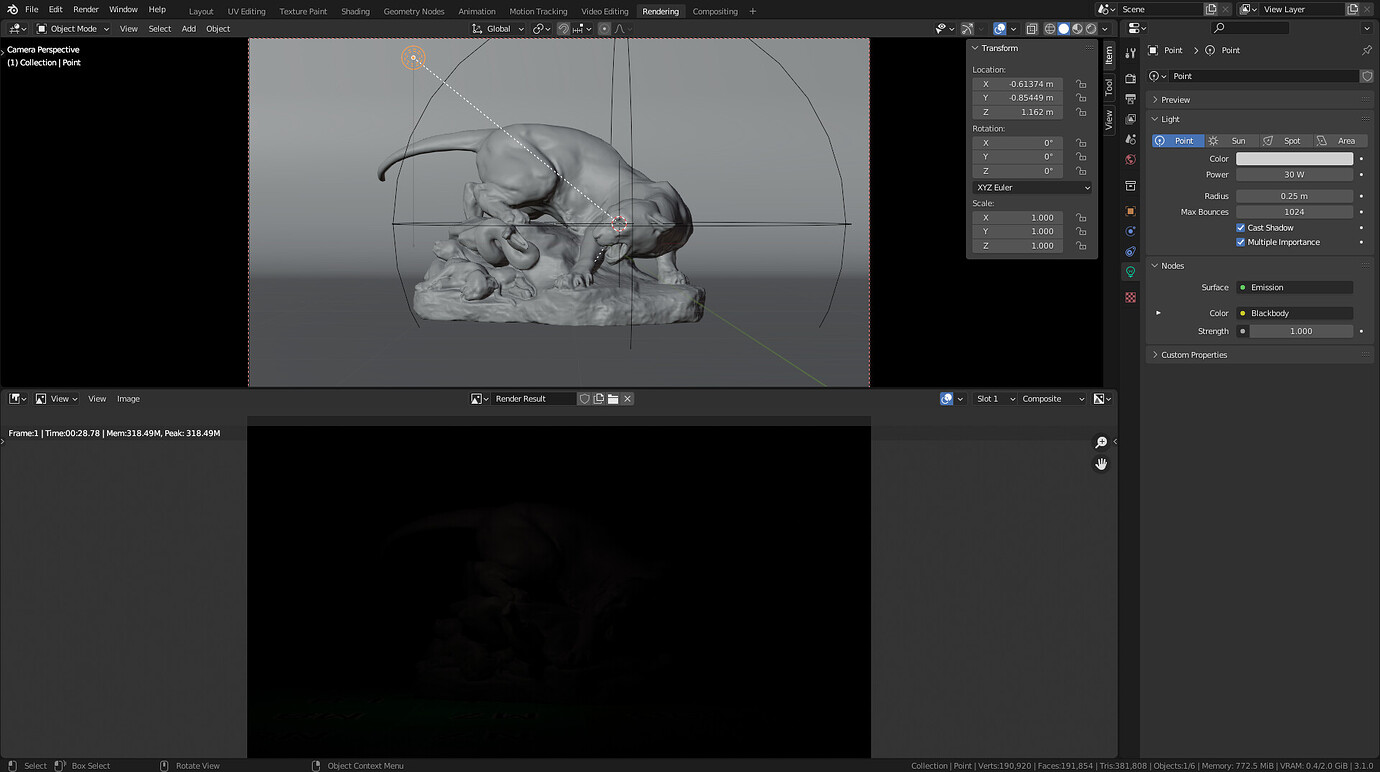The width and height of the screenshot is (1380, 772).
Task: Switch to rendered viewport shading
Action: [x=1091, y=29]
